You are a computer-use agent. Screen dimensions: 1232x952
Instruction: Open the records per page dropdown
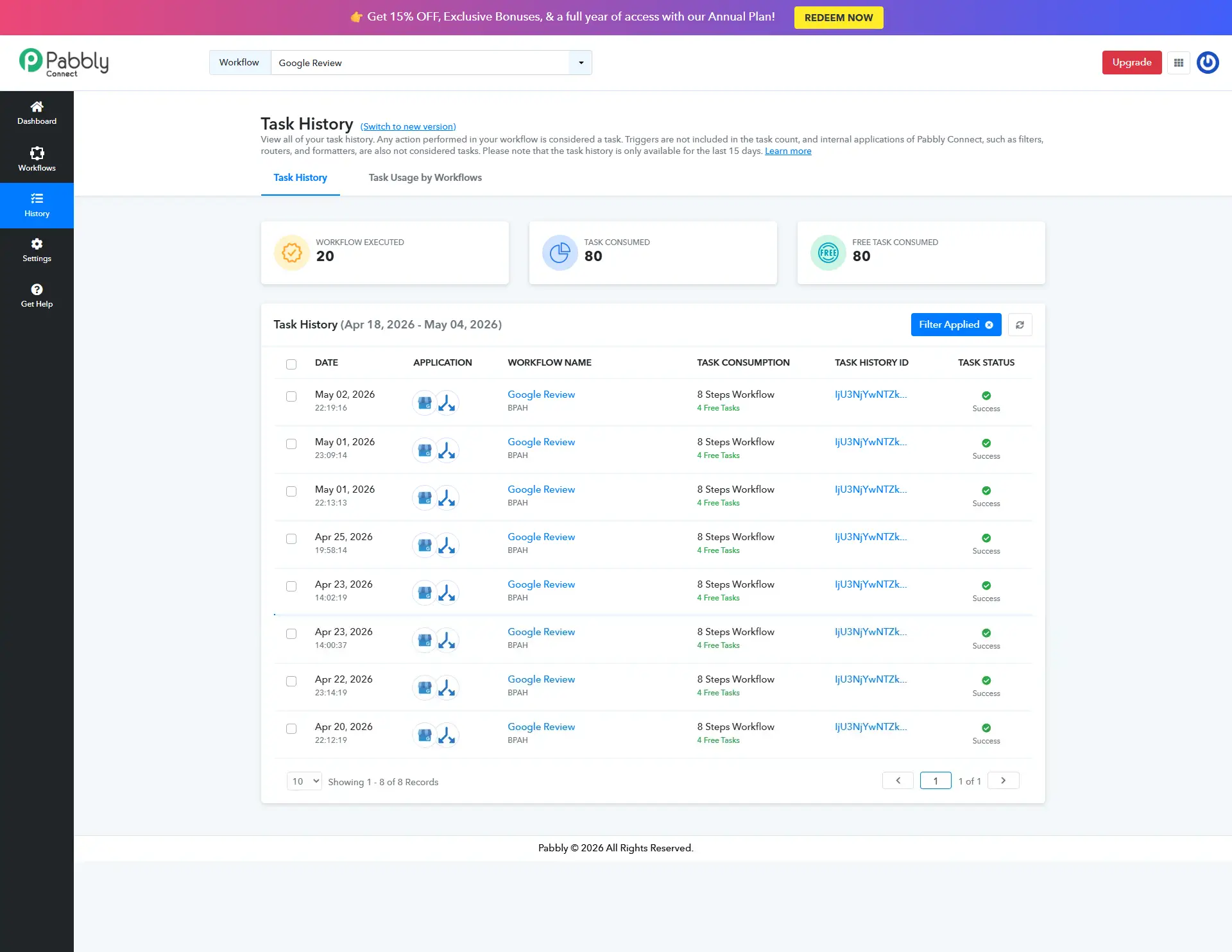(x=304, y=781)
